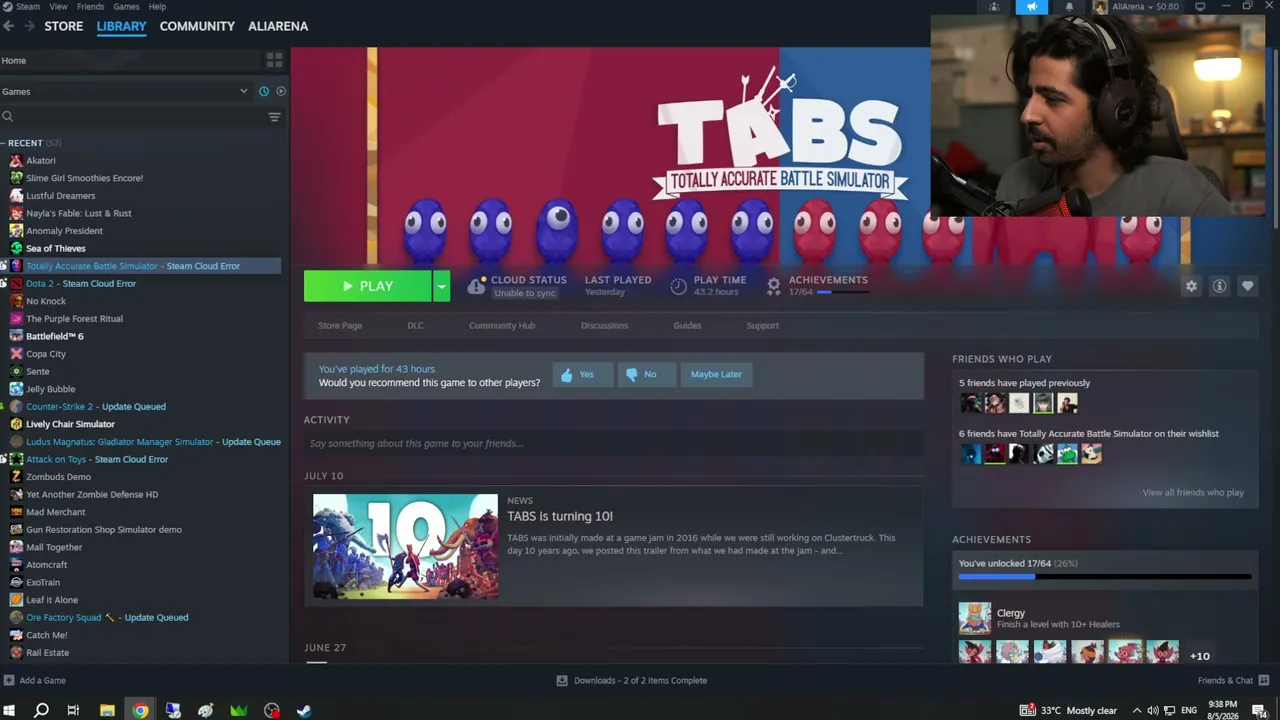1280x720 pixels.
Task: Open Task View on the taskbar
Action: tap(73, 711)
